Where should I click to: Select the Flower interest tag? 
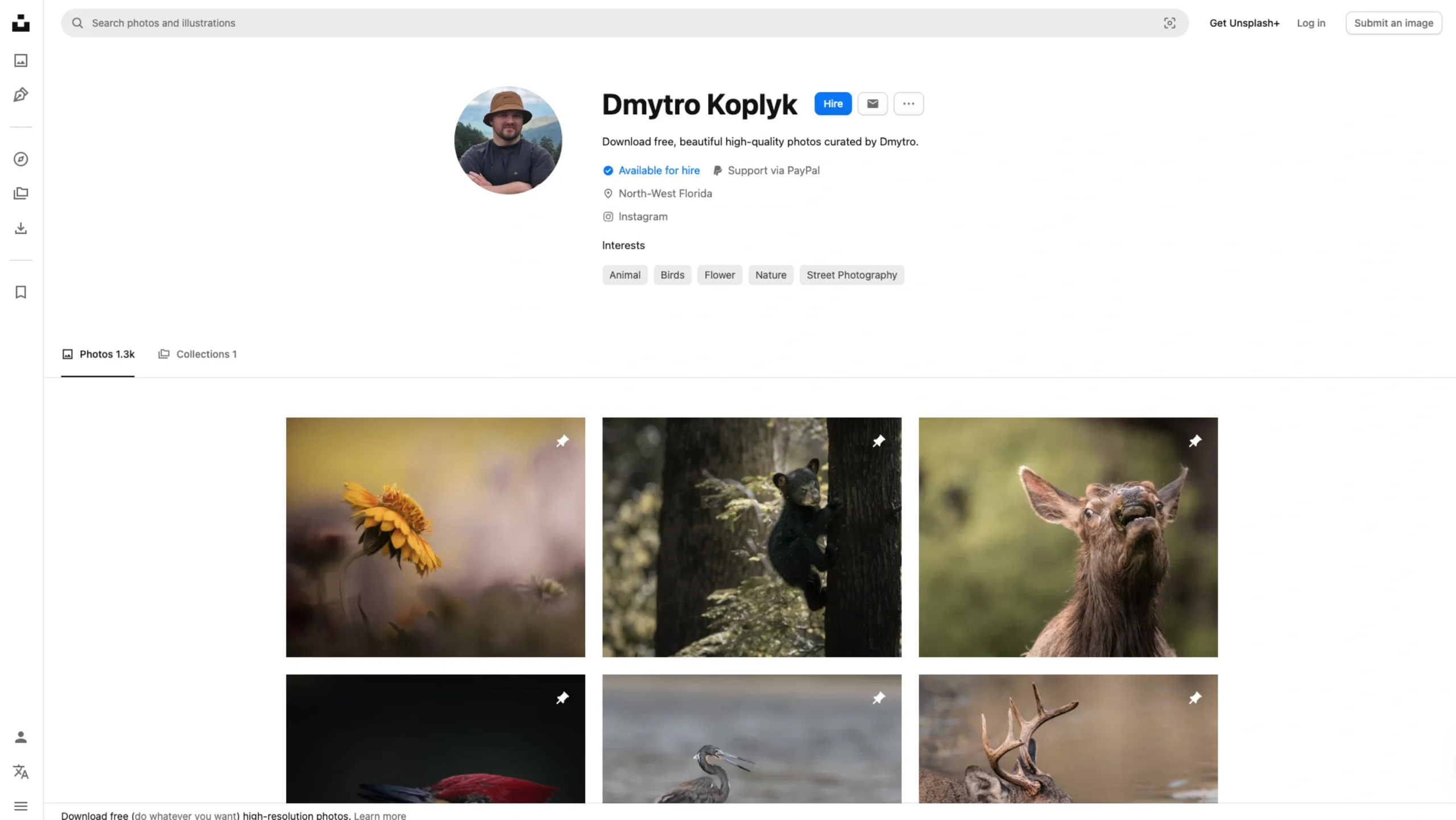(719, 275)
